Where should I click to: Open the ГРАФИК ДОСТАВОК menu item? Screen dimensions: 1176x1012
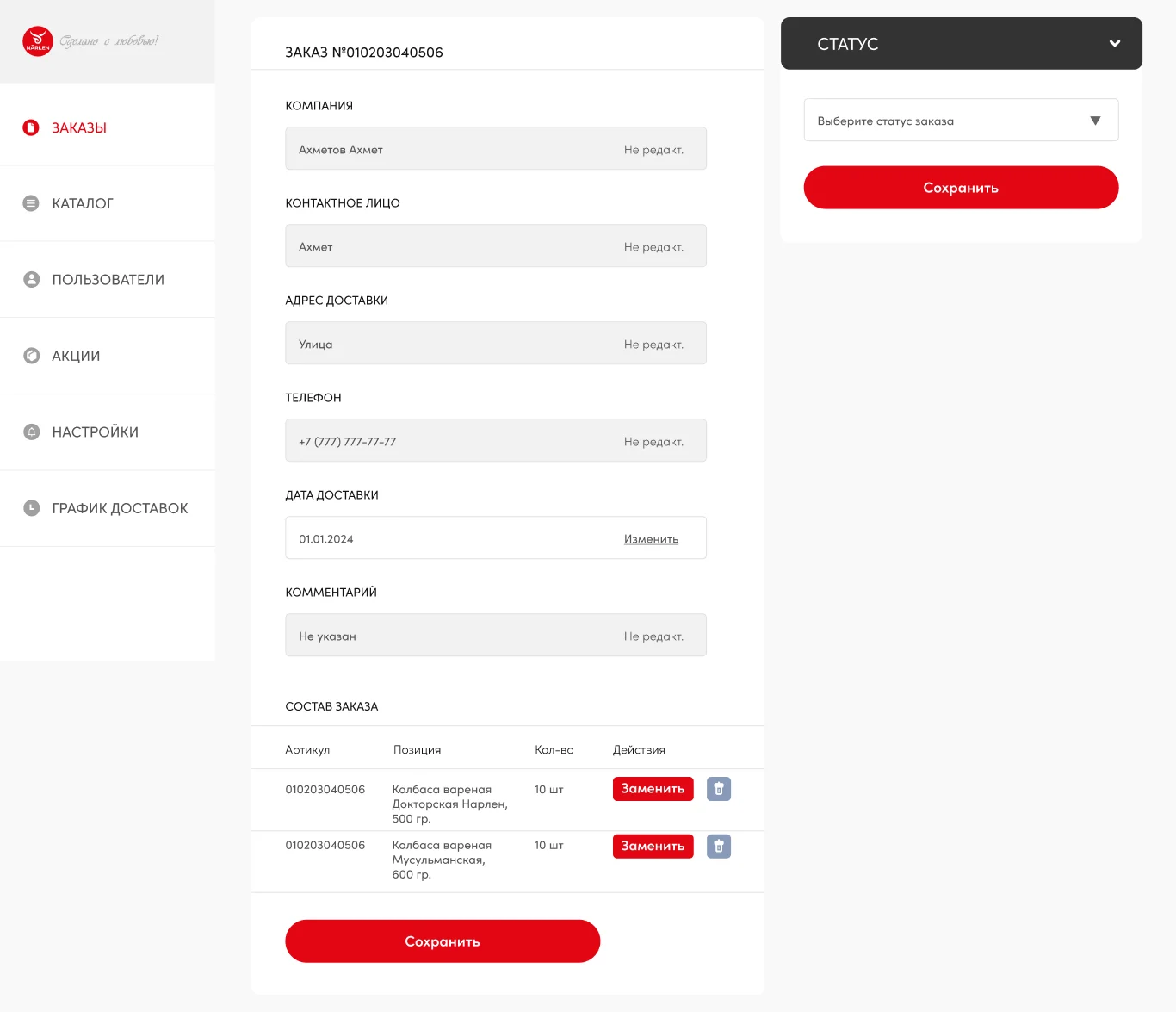pyautogui.click(x=108, y=508)
